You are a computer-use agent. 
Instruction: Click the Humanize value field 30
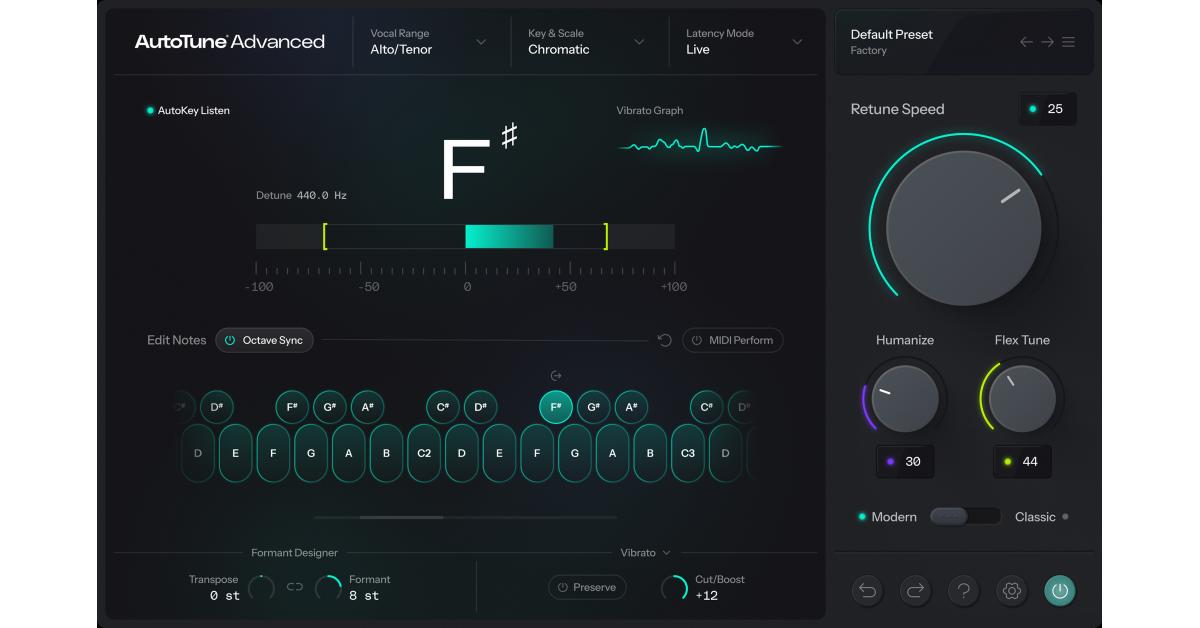pyautogui.click(x=905, y=462)
